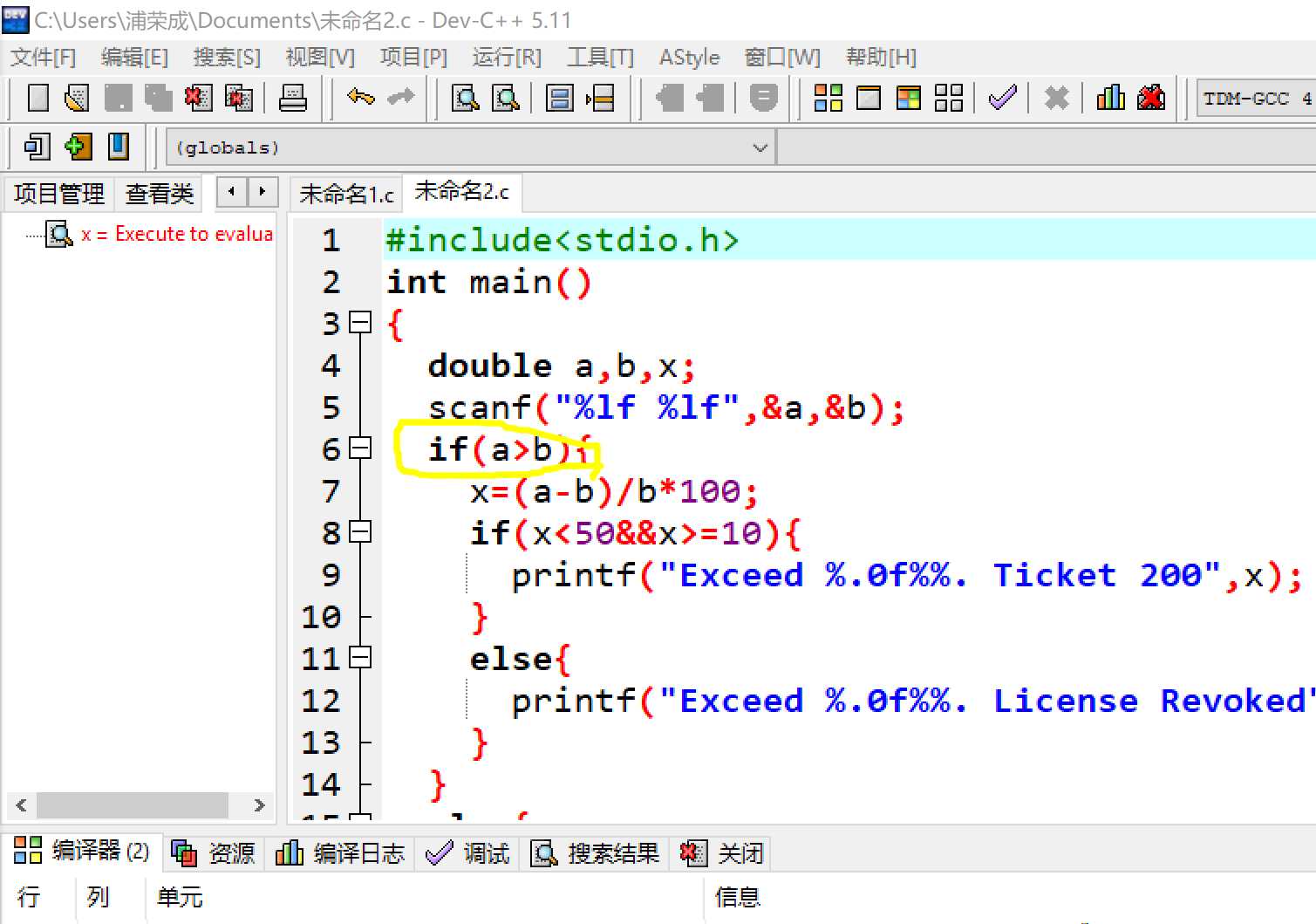Click the Run window icon
The height and width of the screenshot is (924, 1316).
(869, 98)
